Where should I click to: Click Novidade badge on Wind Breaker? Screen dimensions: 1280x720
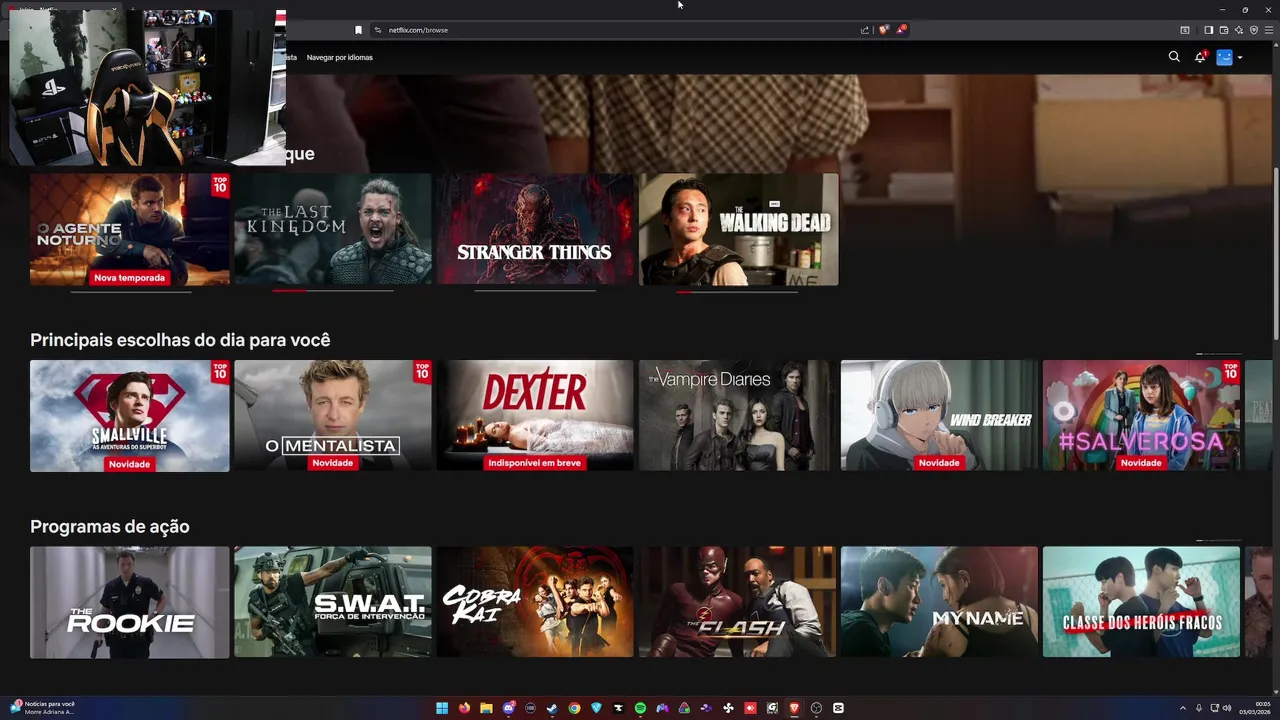(x=939, y=463)
